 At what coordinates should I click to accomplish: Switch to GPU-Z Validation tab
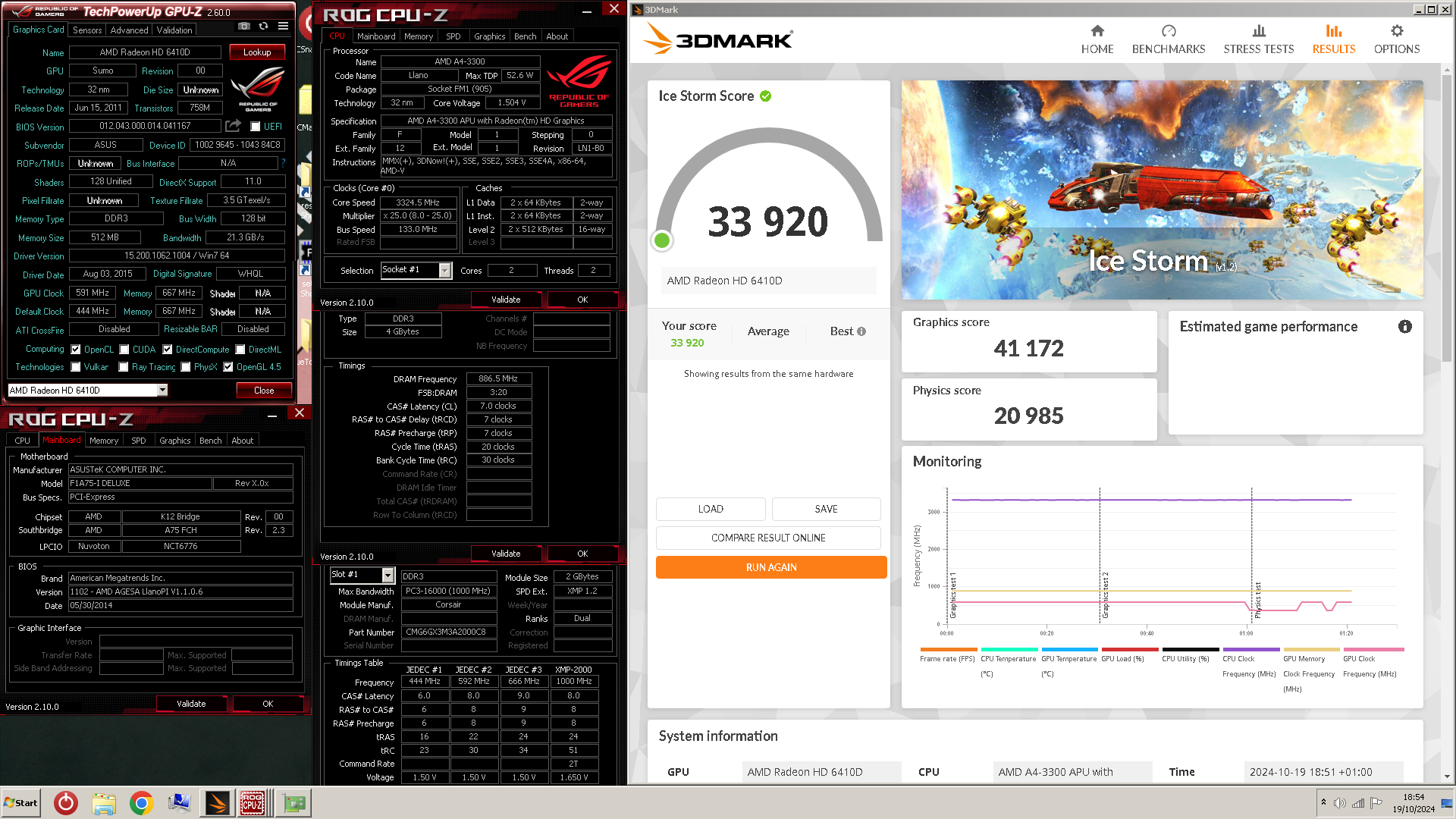[x=174, y=30]
